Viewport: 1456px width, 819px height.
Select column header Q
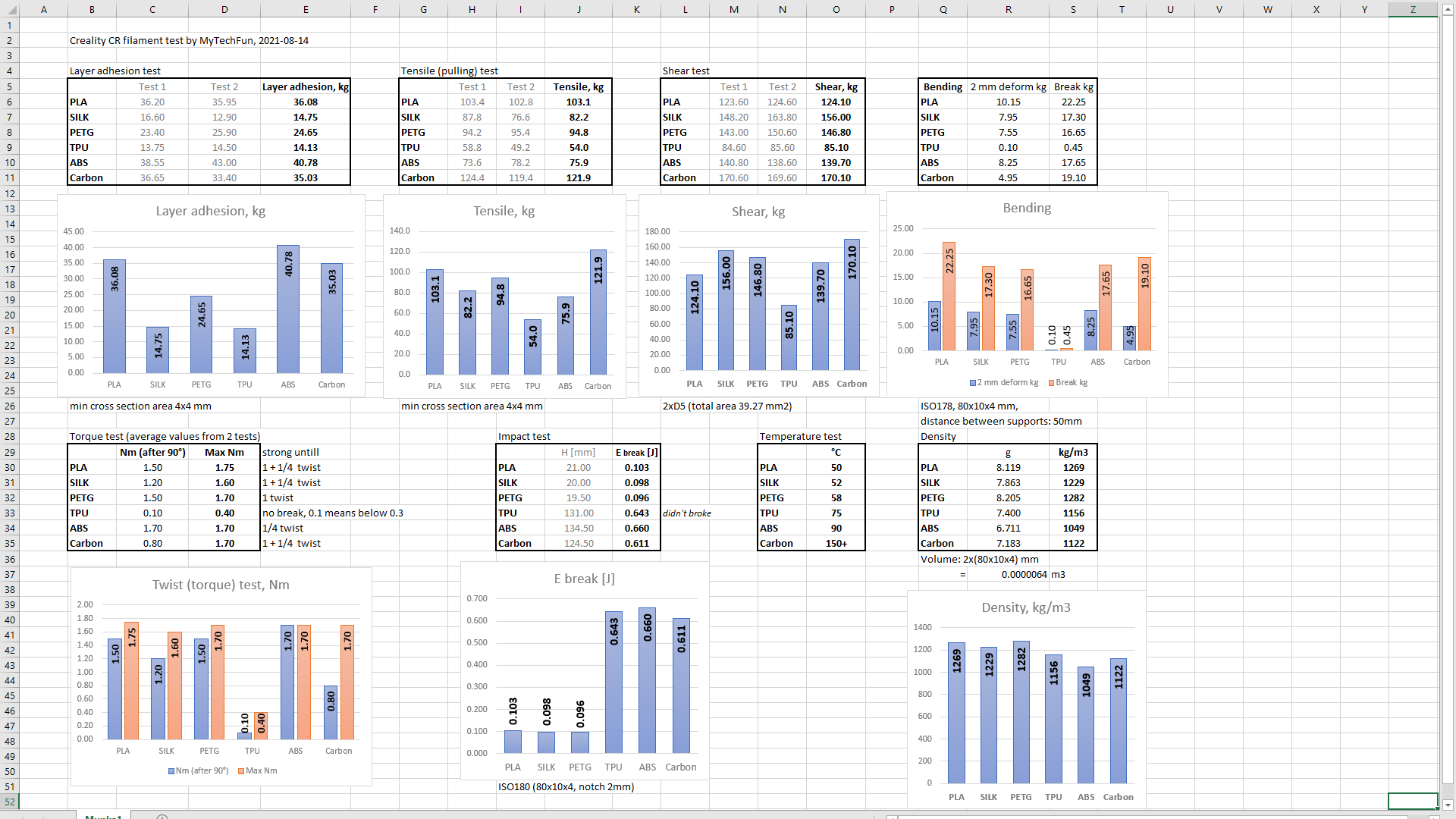pos(943,9)
